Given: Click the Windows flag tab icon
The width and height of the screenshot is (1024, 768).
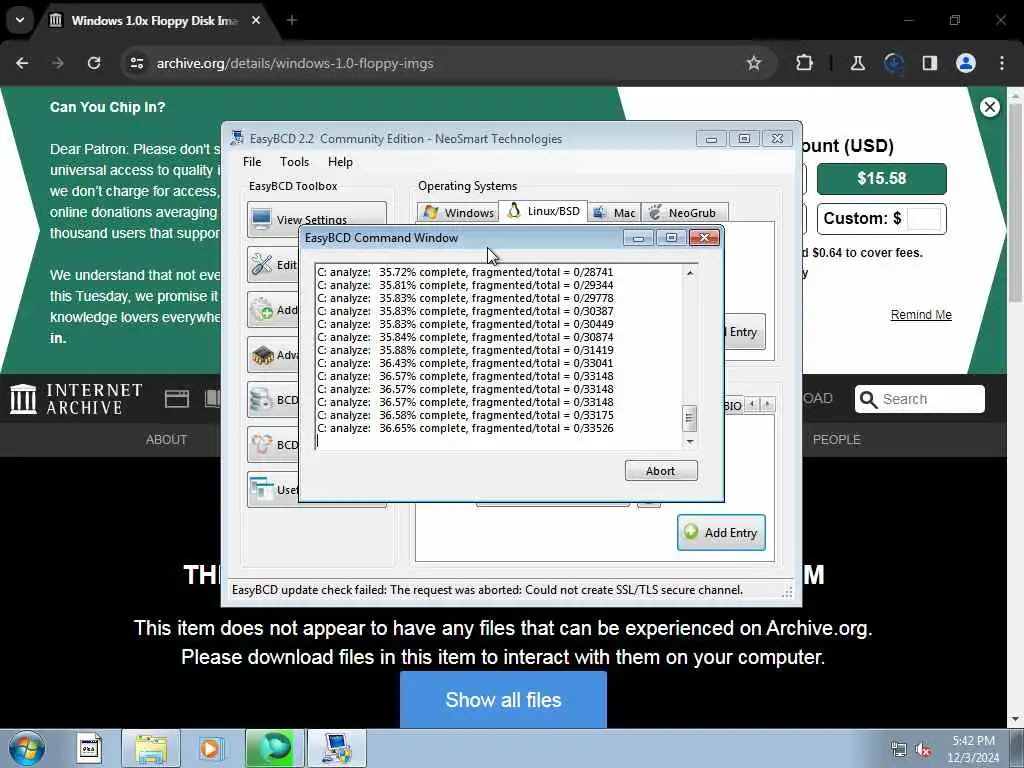Looking at the screenshot, I should click(x=431, y=212).
